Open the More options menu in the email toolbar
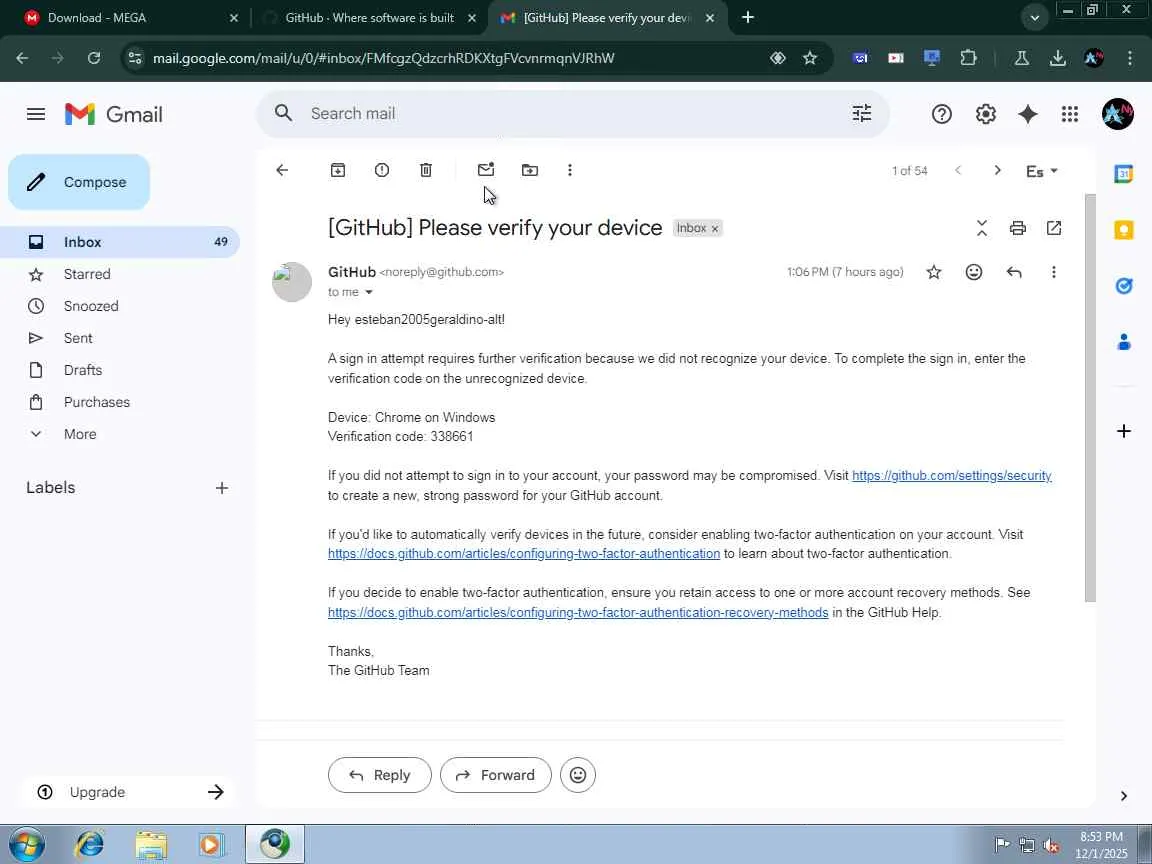Screen dimensions: 1152x864 pyautogui.click(x=569, y=170)
